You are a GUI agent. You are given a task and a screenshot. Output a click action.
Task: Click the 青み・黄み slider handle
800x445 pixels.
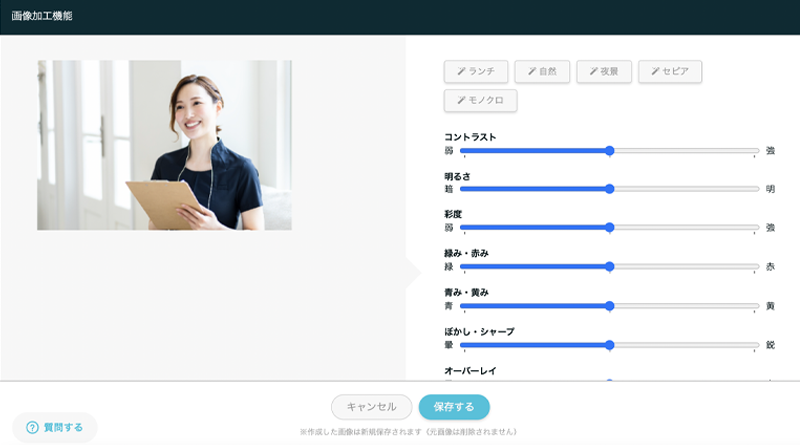pyautogui.click(x=609, y=305)
